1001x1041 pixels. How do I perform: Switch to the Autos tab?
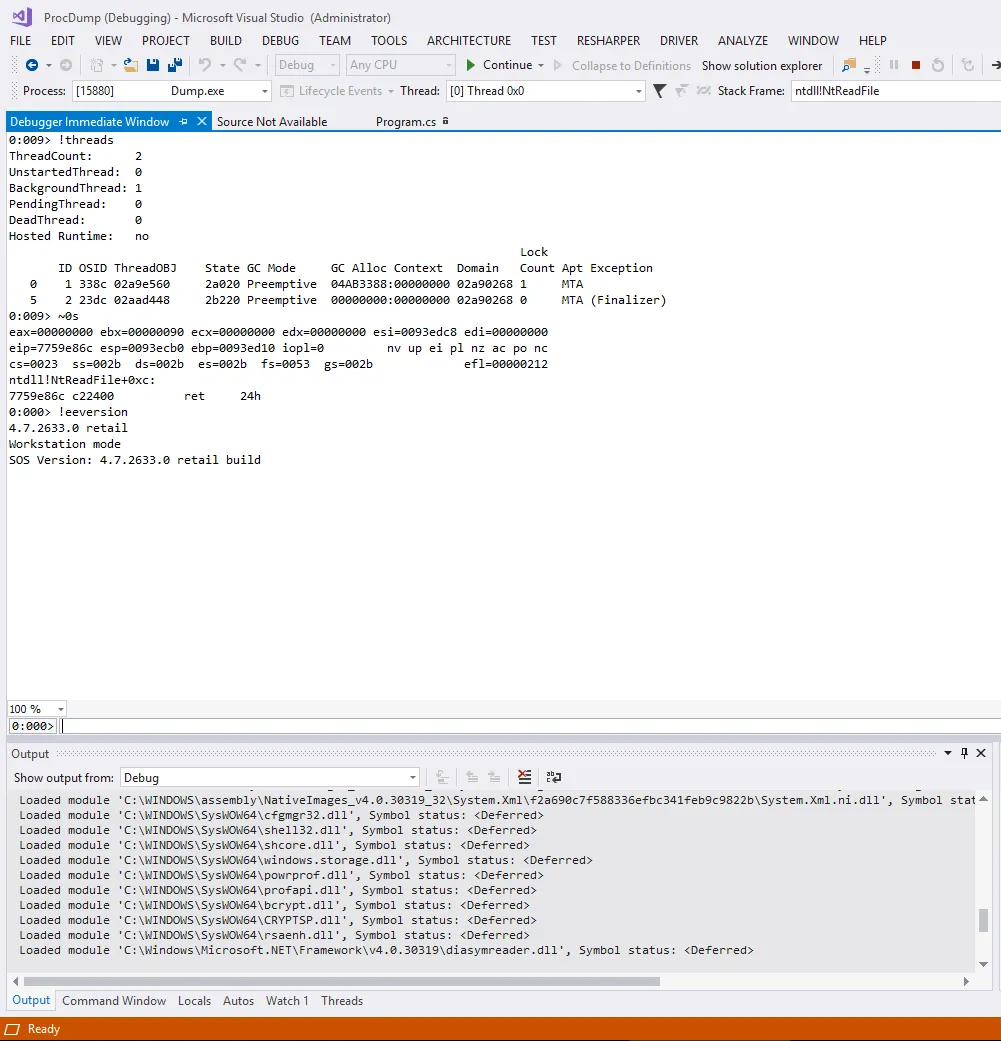pyautogui.click(x=238, y=1001)
